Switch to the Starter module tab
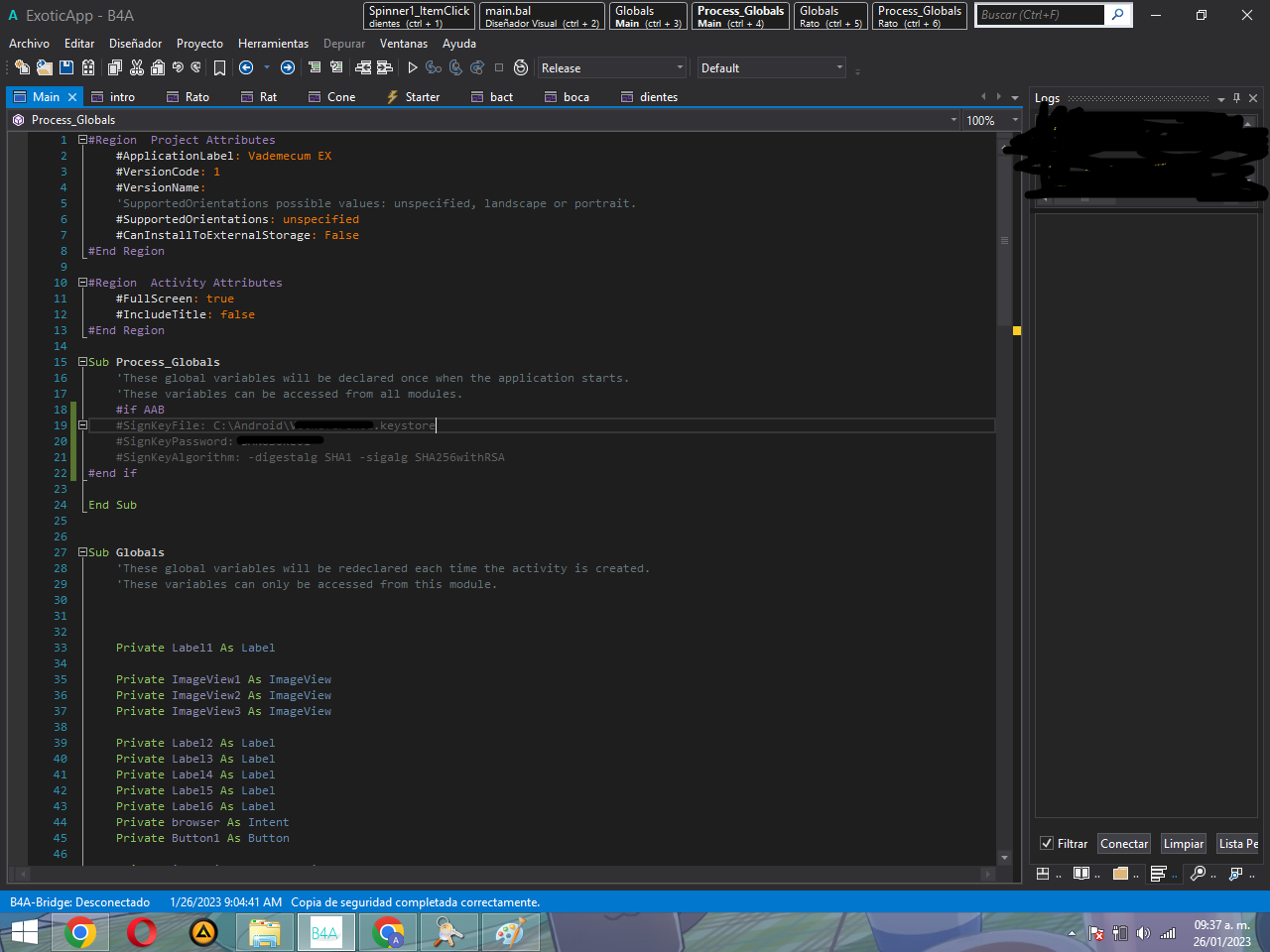Screen dimensions: 1270x952 413,97
